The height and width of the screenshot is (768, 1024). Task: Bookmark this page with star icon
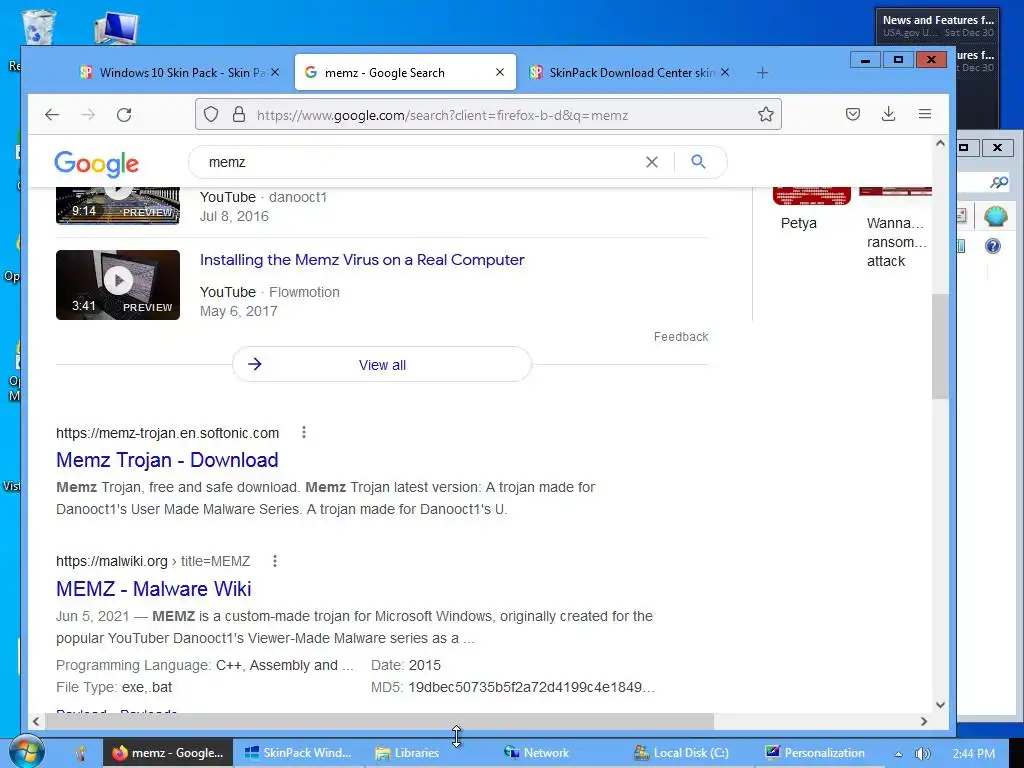(765, 115)
